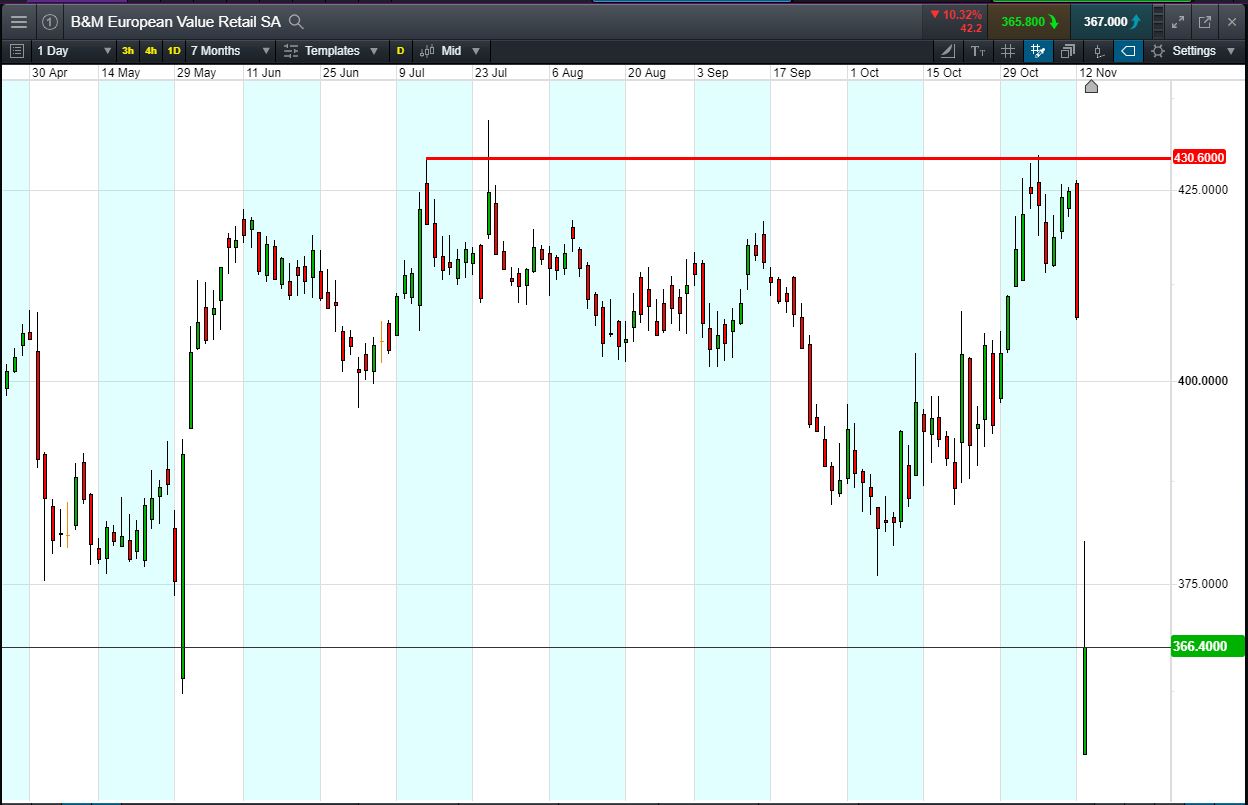Toggle the crosshair drawing mode icon
The image size is (1248, 805).
pyautogui.click(x=1038, y=50)
